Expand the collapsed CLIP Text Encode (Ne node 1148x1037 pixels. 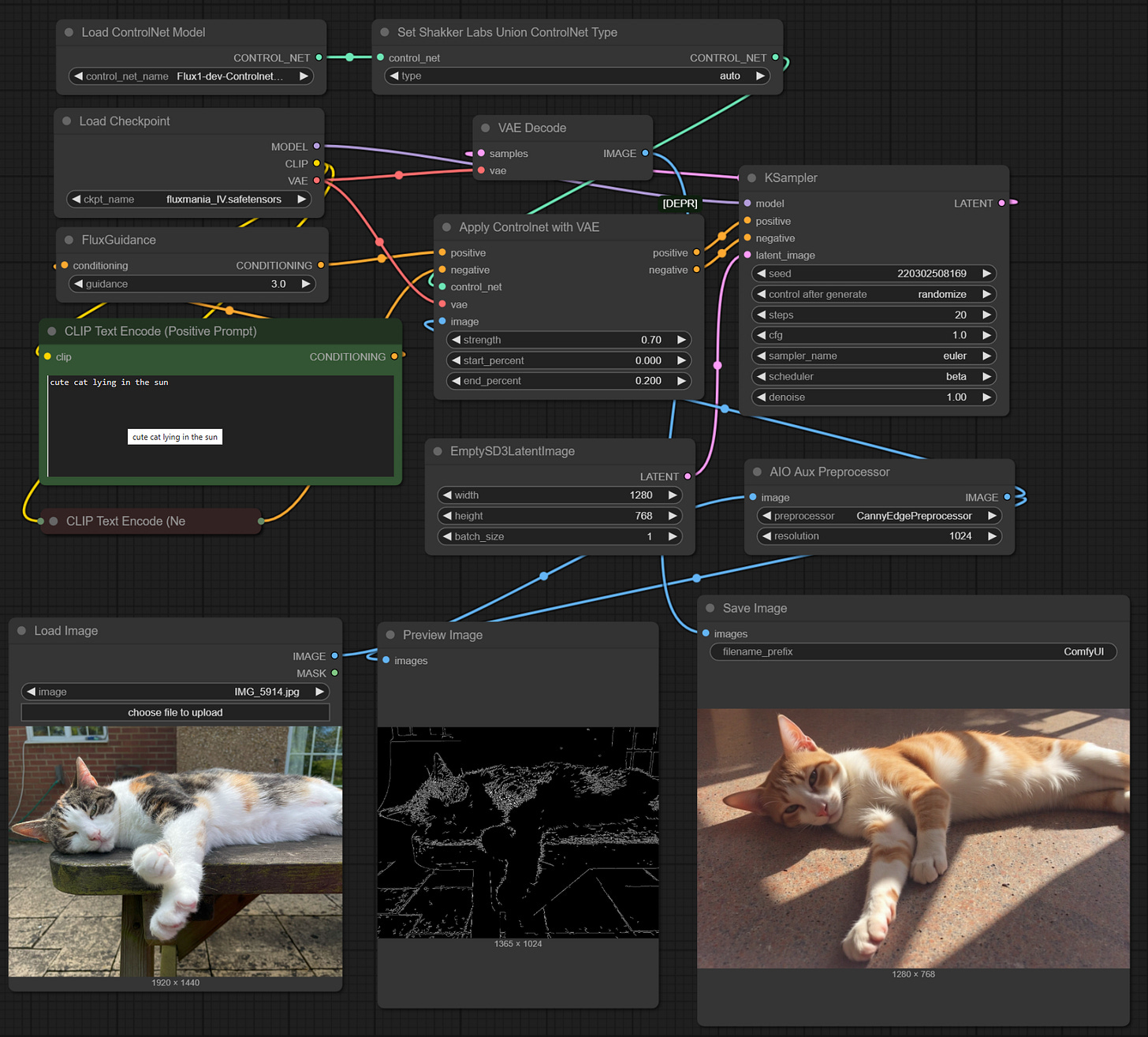54,521
